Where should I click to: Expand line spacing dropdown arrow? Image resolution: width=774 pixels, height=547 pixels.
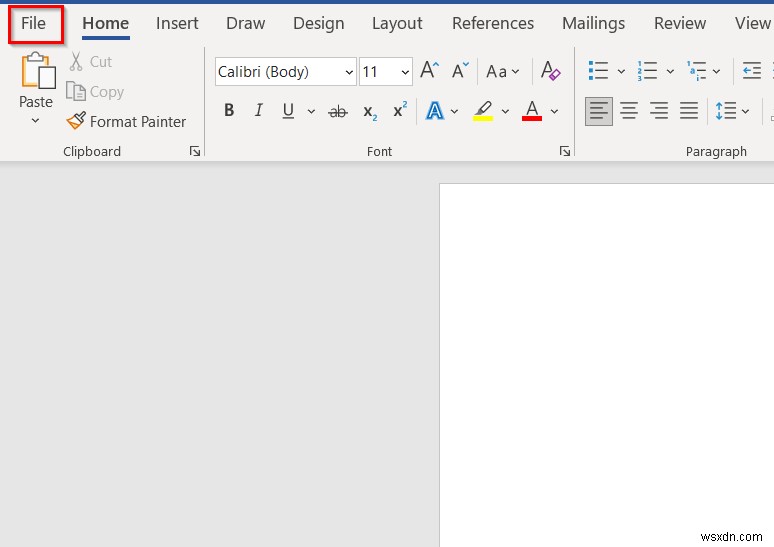tap(745, 112)
